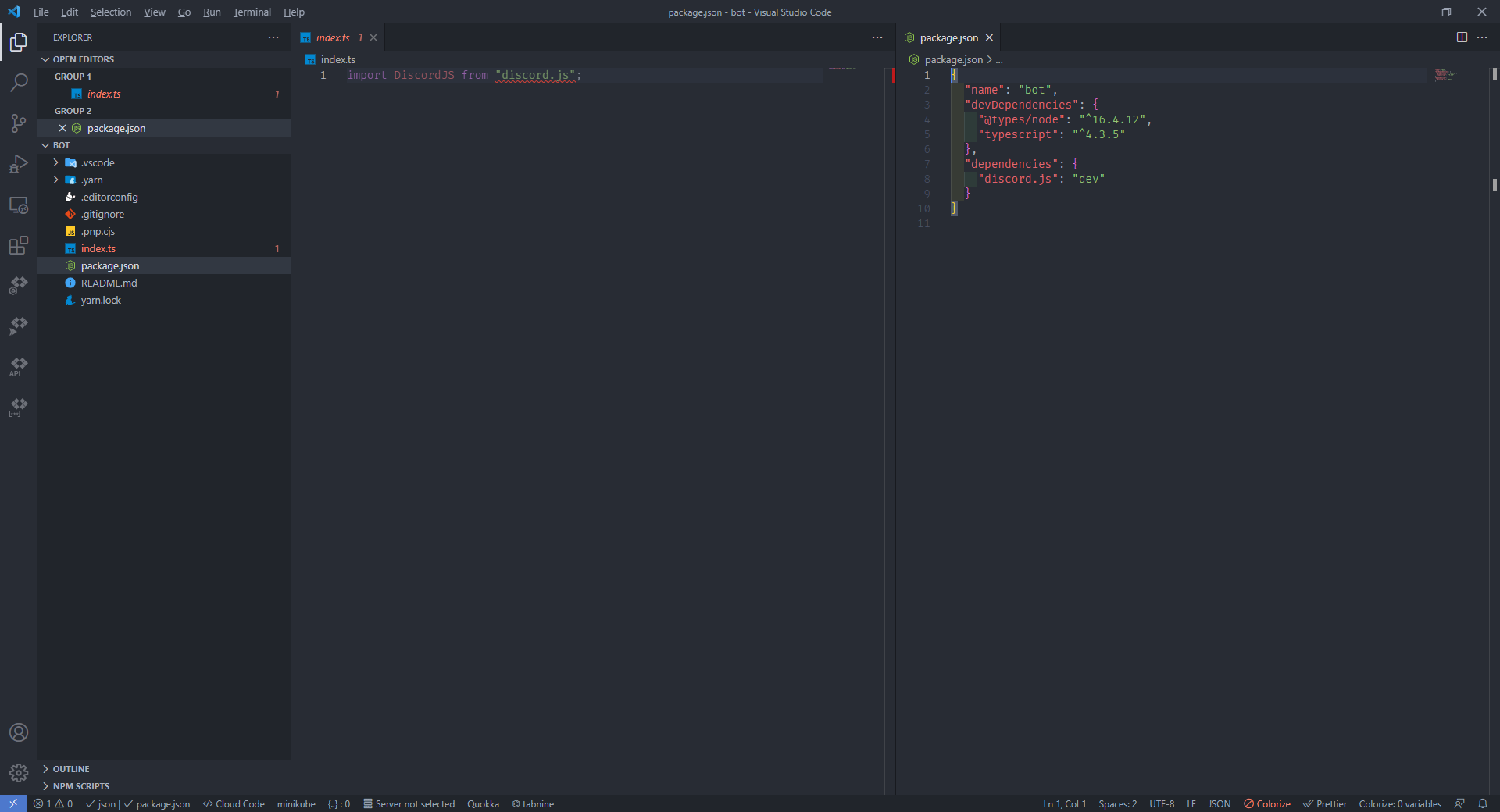
Task: Open the Terminal menu
Action: point(252,12)
